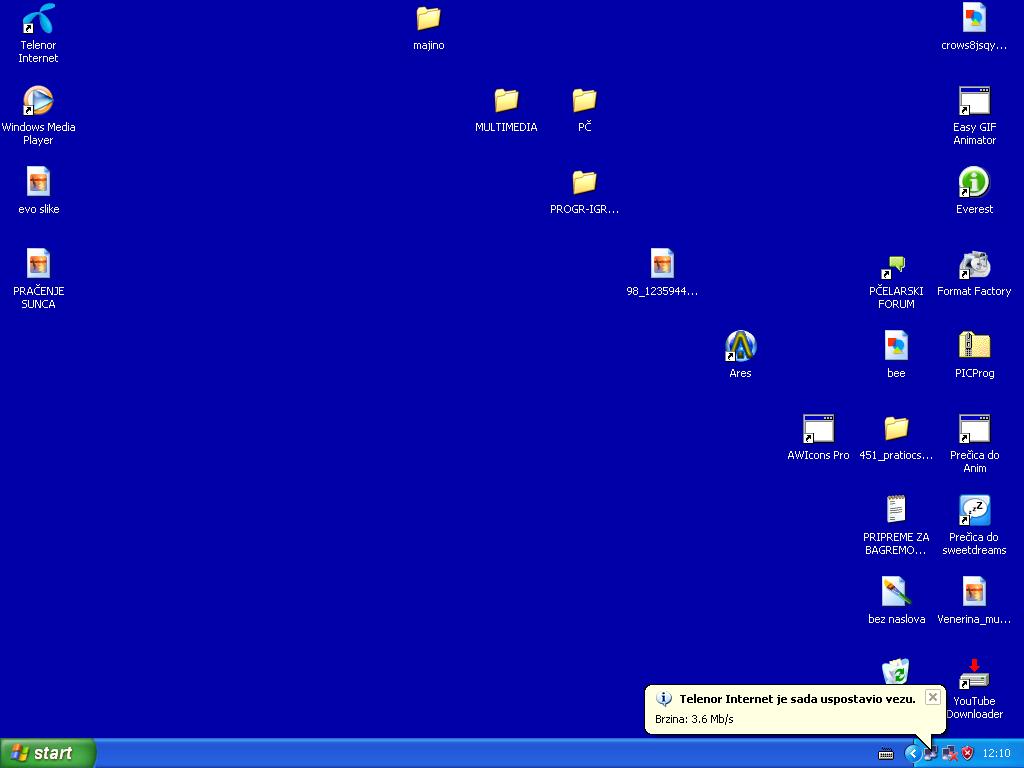This screenshot has width=1024, height=768.
Task: Select the PROGR-IGR folder
Action: click(x=584, y=183)
